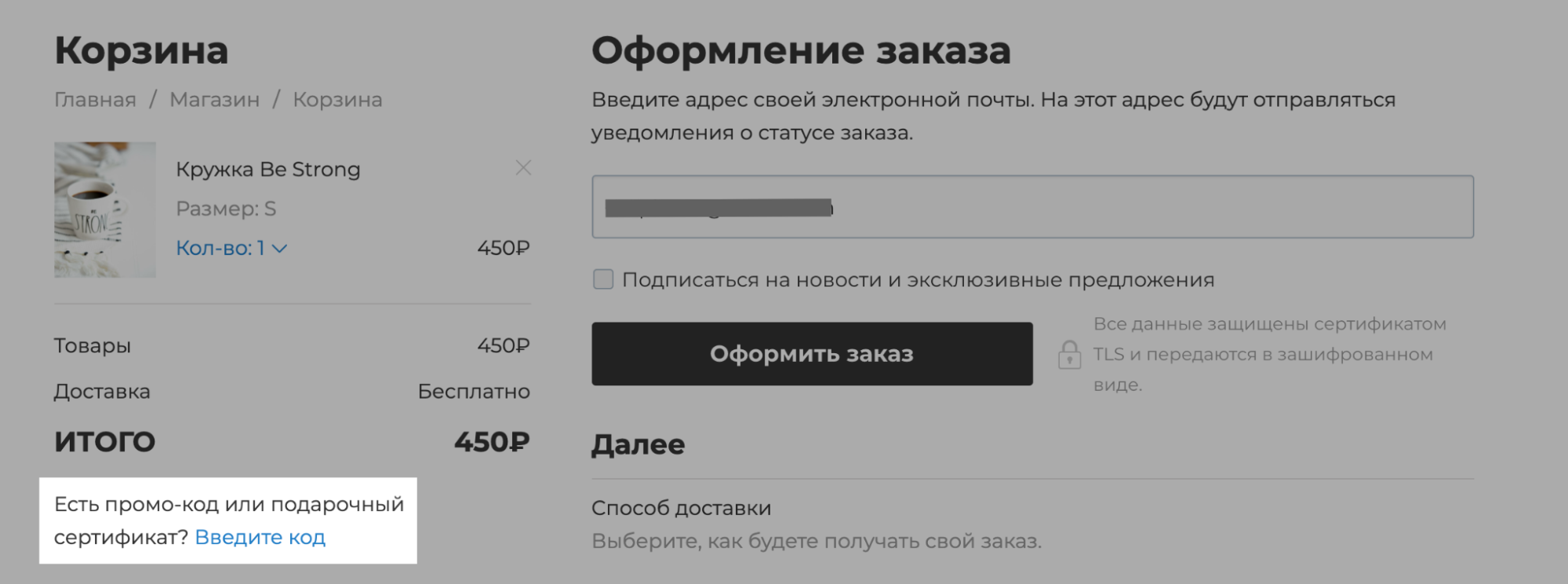Tick the Подписаться на новости checkbox

tap(603, 279)
